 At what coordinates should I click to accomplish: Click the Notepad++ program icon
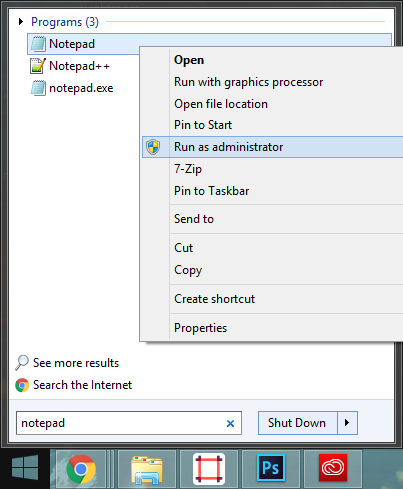tap(37, 66)
